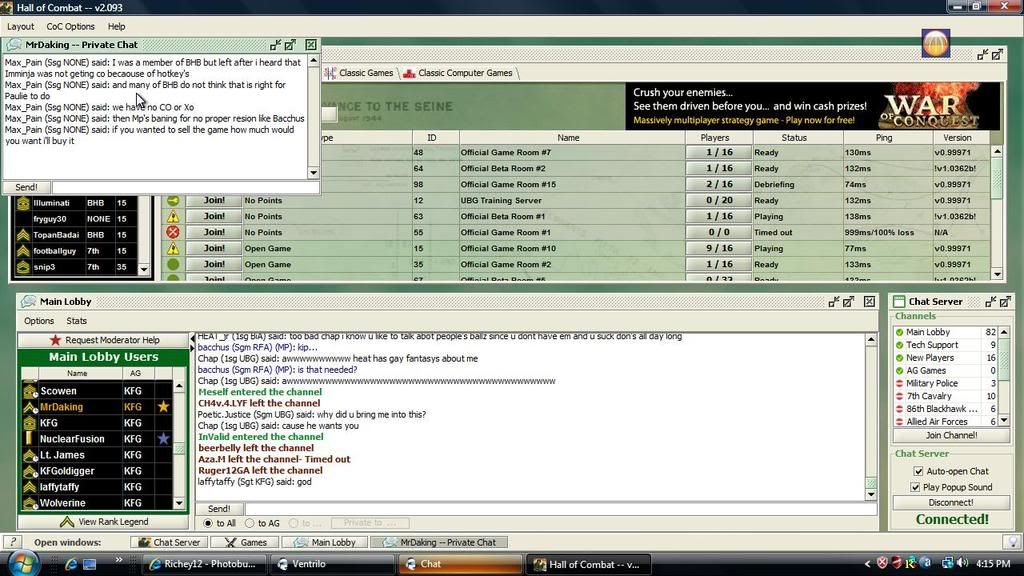This screenshot has height=576, width=1024.
Task: Expand the Stats menu in Main Lobby
Action: (76, 321)
